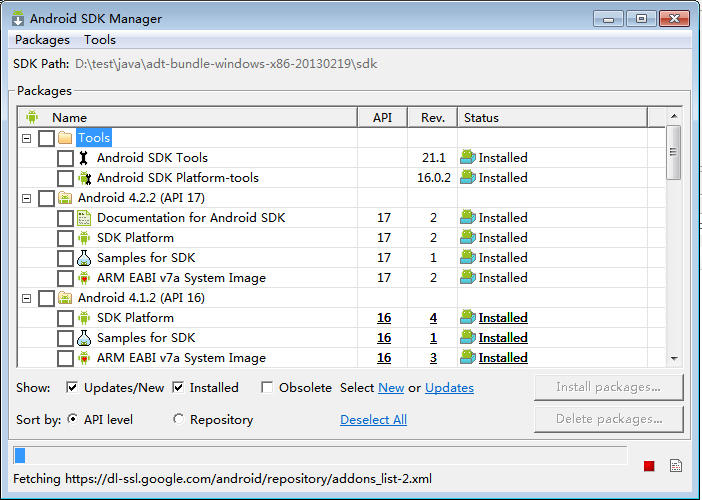Collapse the Android 4.2.2 (API 17) group
Screen dimensions: 702x500
tap(27, 198)
